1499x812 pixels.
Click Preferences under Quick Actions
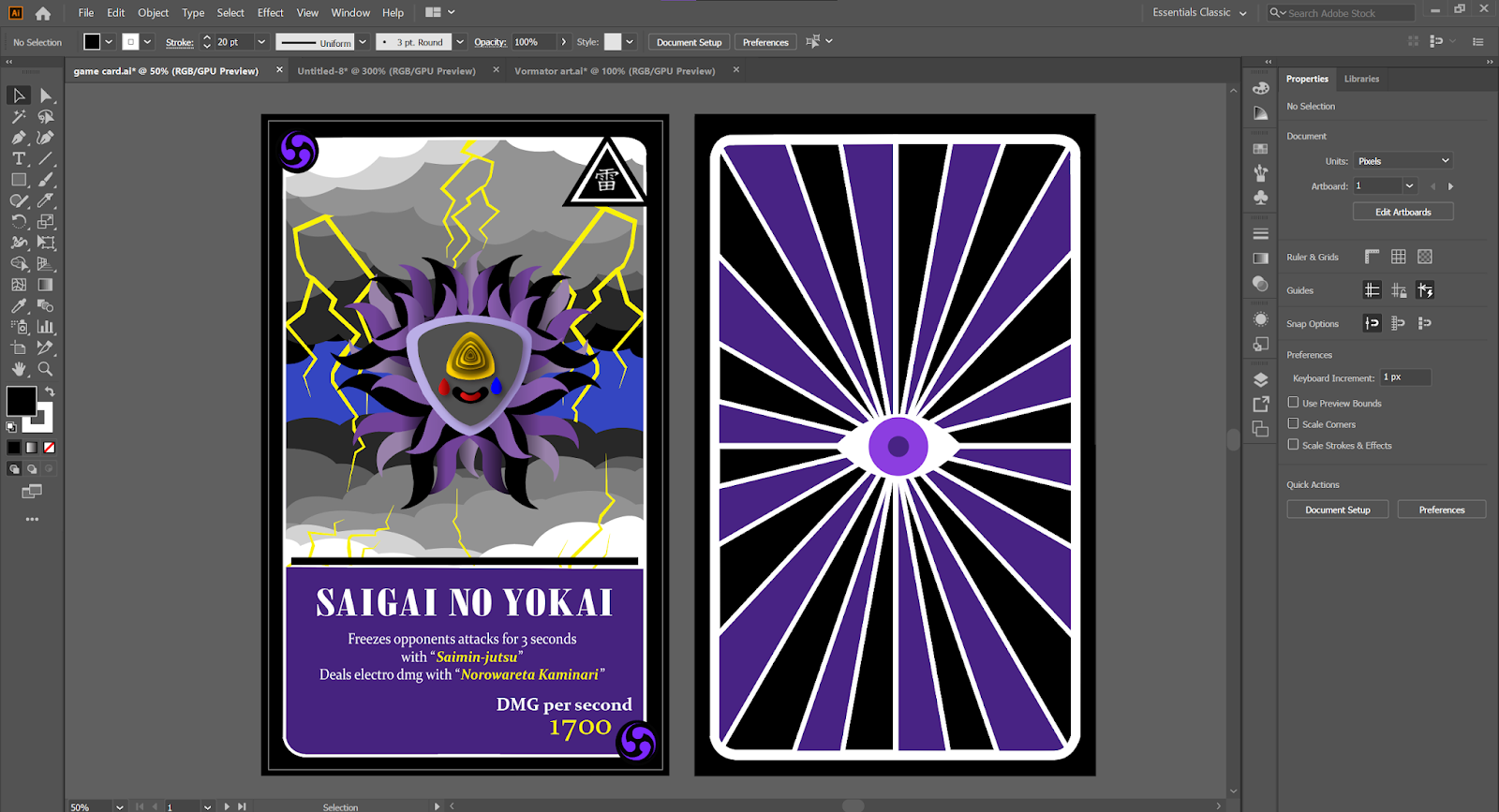click(1441, 509)
